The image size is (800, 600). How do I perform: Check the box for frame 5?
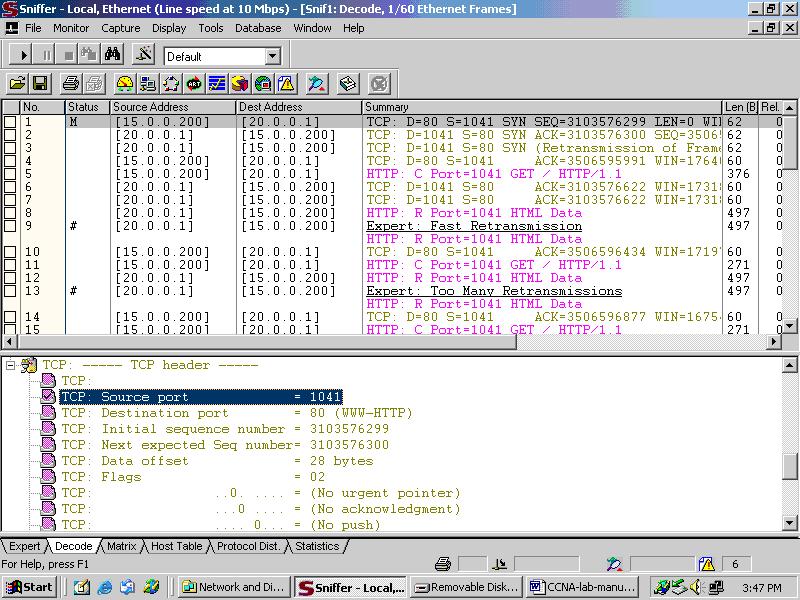coord(10,174)
